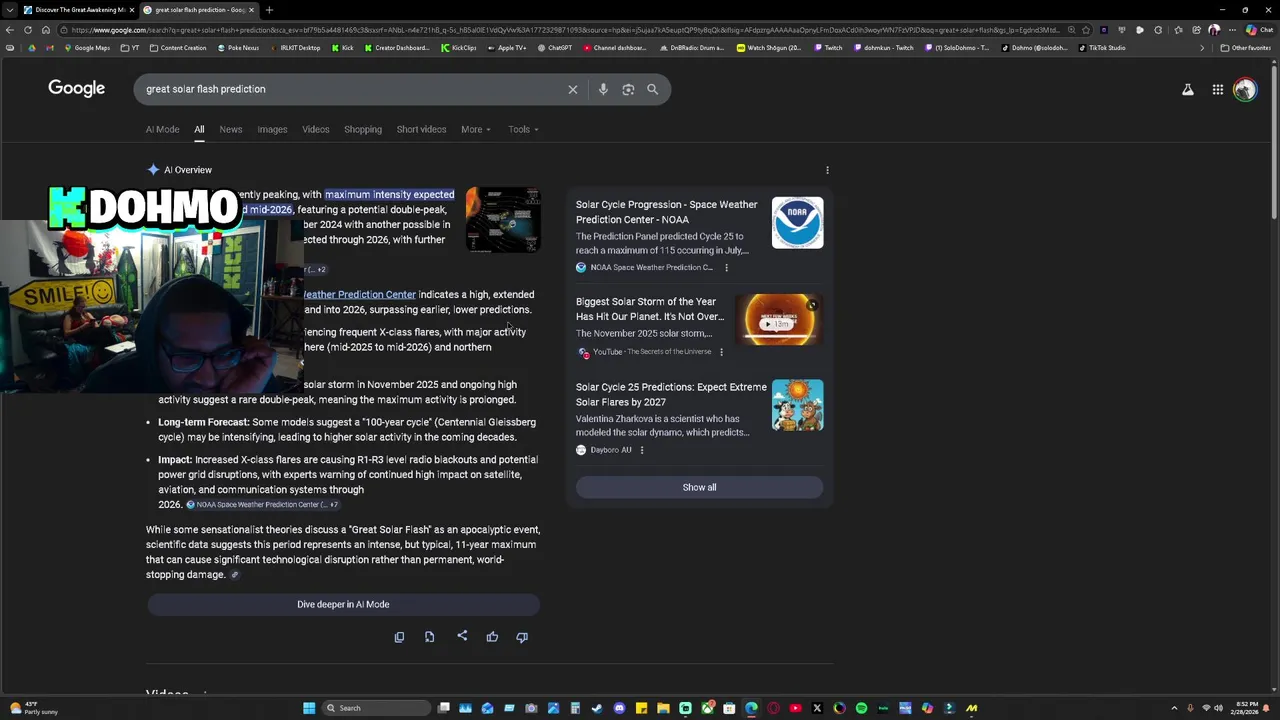The height and width of the screenshot is (720, 1280).
Task: Click the Dayboro cartoon sun thumbnail
Action: tap(797, 405)
